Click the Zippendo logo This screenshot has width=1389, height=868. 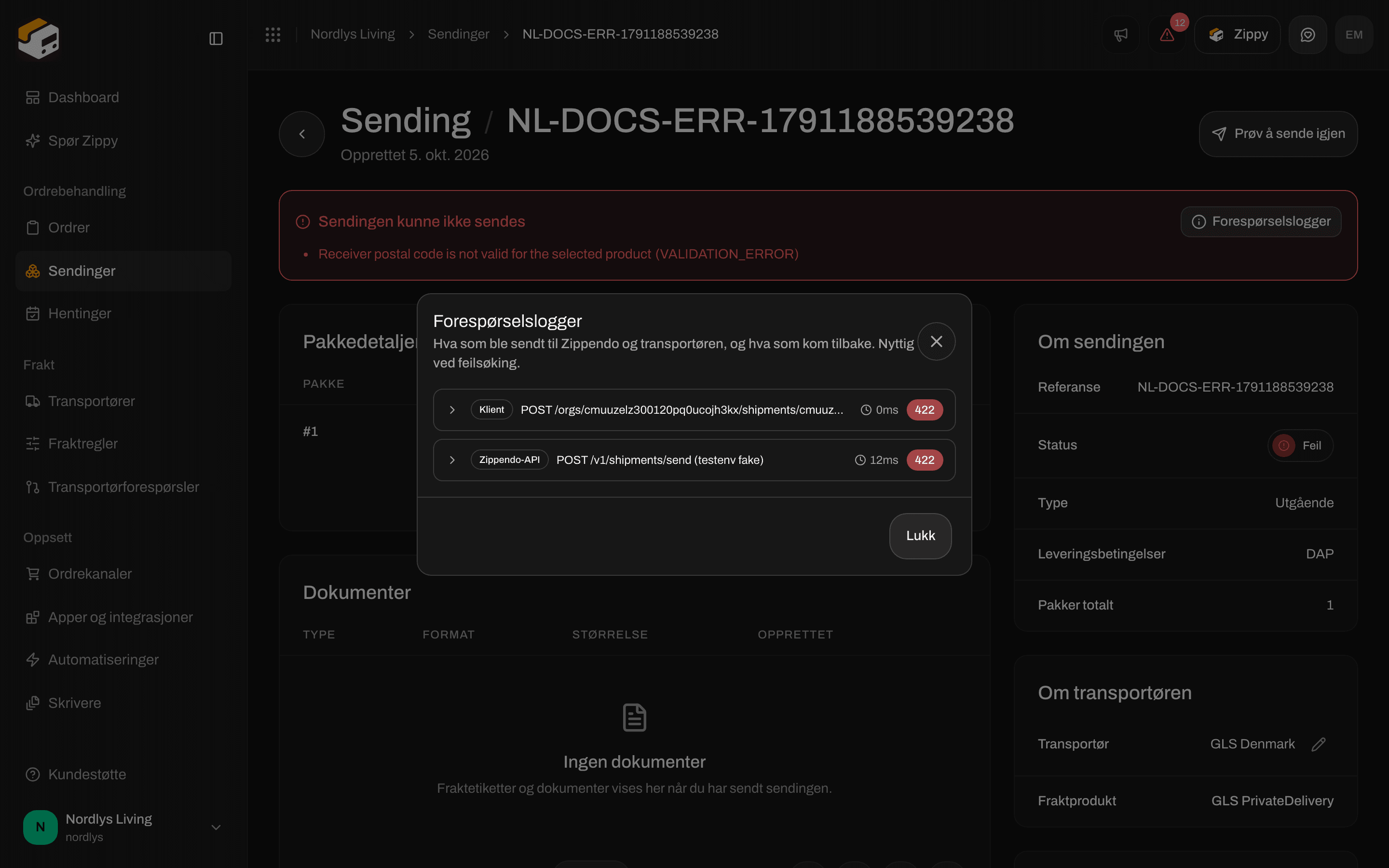pos(39,39)
